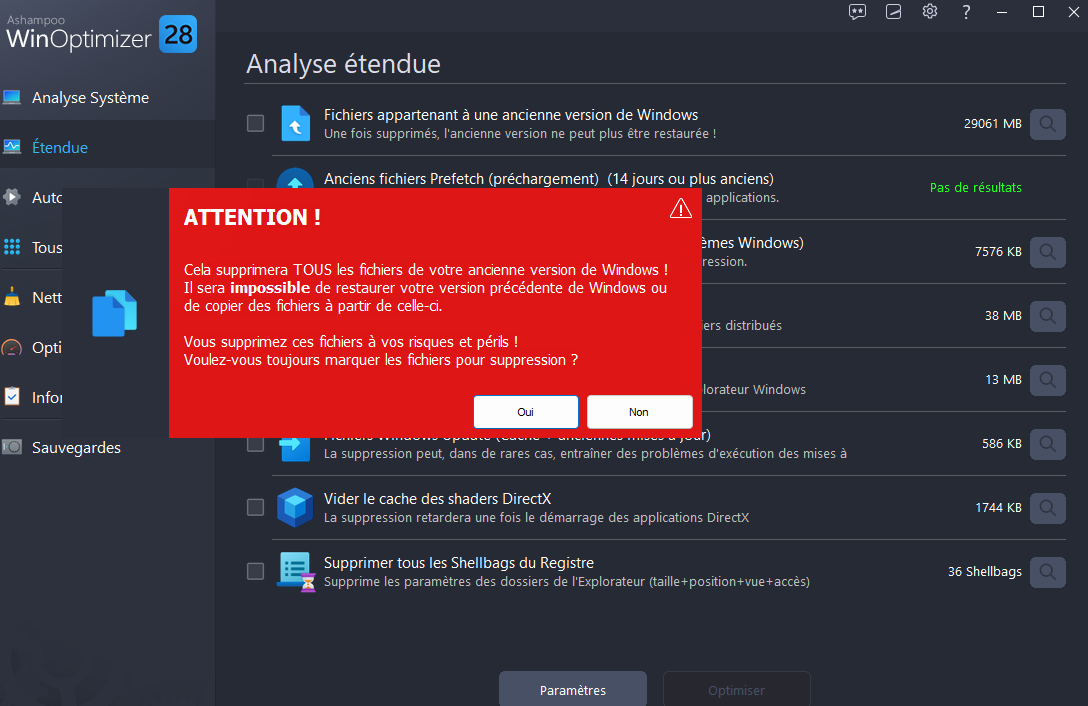Confirm deletion by clicking Oui
This screenshot has width=1088, height=706.
[525, 412]
